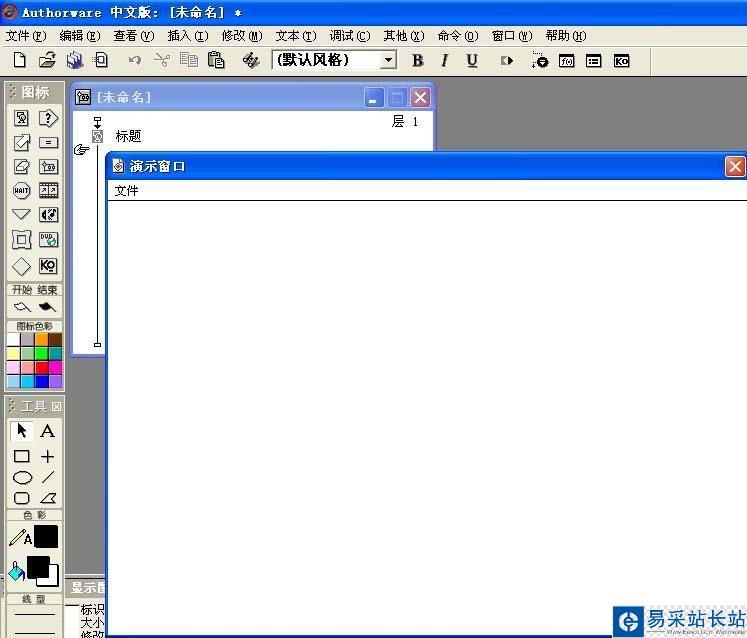
Task: Open the Functions window icon
Action: tap(566, 61)
